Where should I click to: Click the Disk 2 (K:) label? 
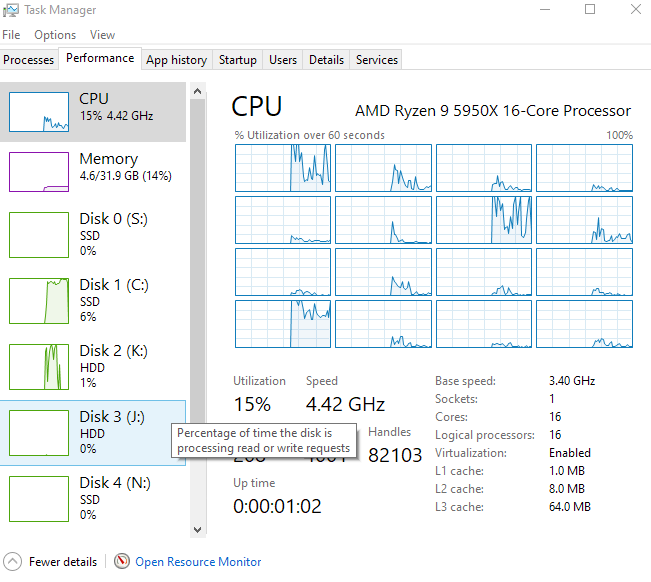[114, 351]
